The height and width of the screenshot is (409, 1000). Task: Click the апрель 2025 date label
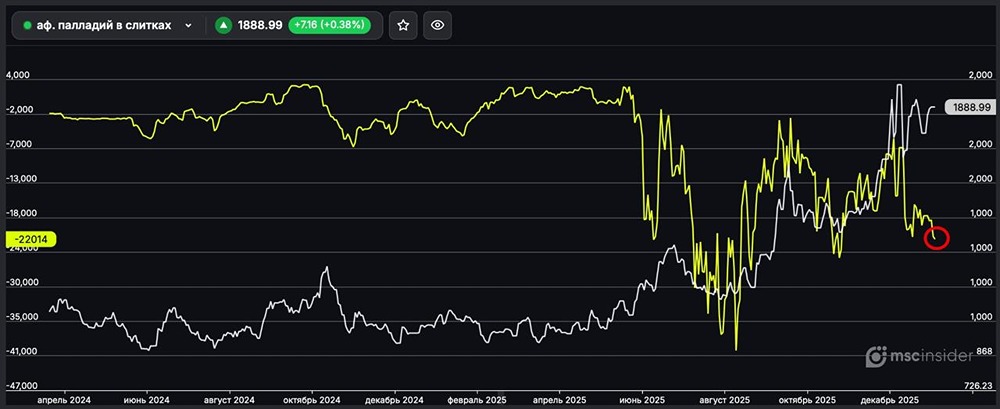tap(560, 401)
